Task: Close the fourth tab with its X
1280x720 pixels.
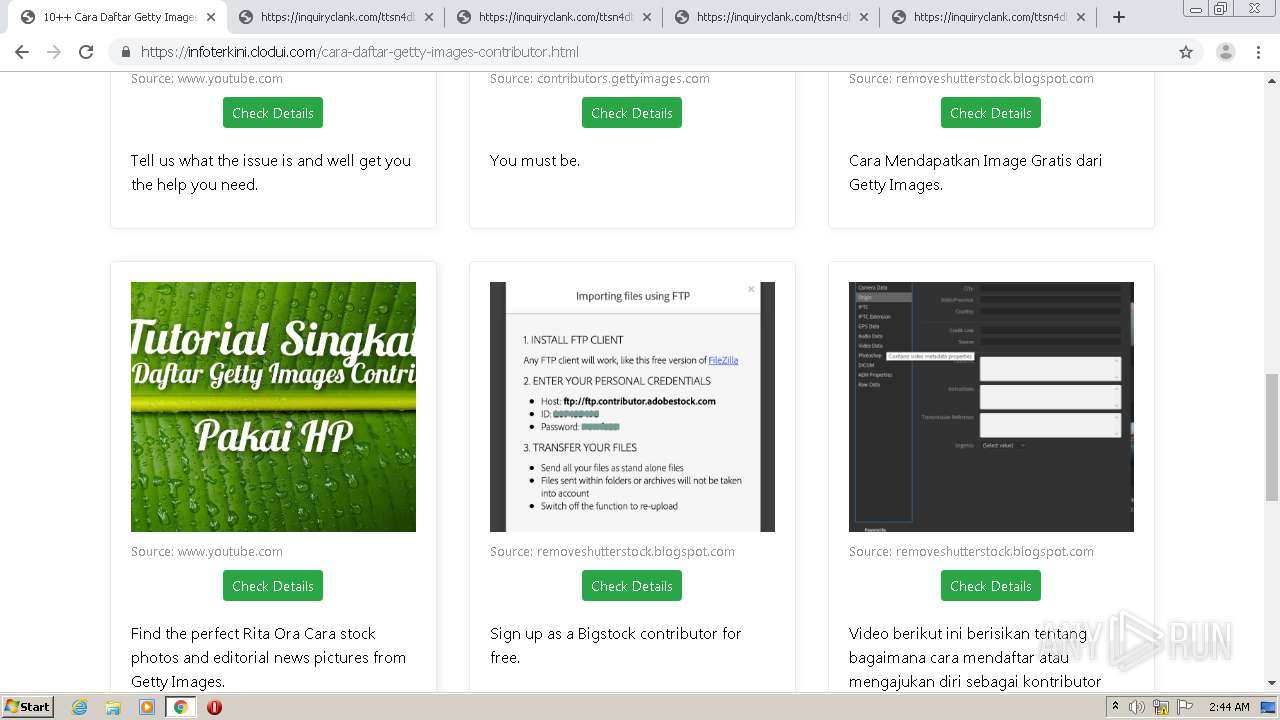Action: [864, 17]
